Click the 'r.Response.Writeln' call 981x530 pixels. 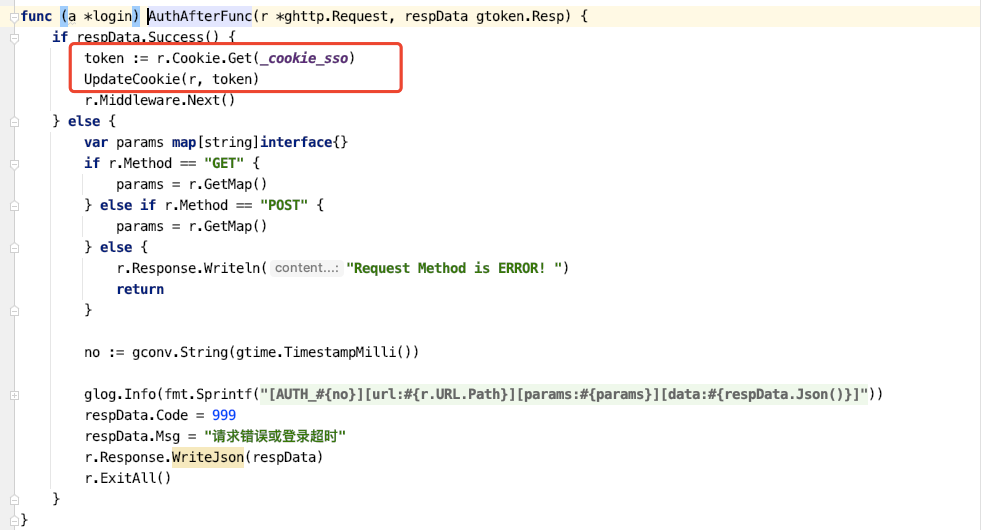click(x=188, y=268)
